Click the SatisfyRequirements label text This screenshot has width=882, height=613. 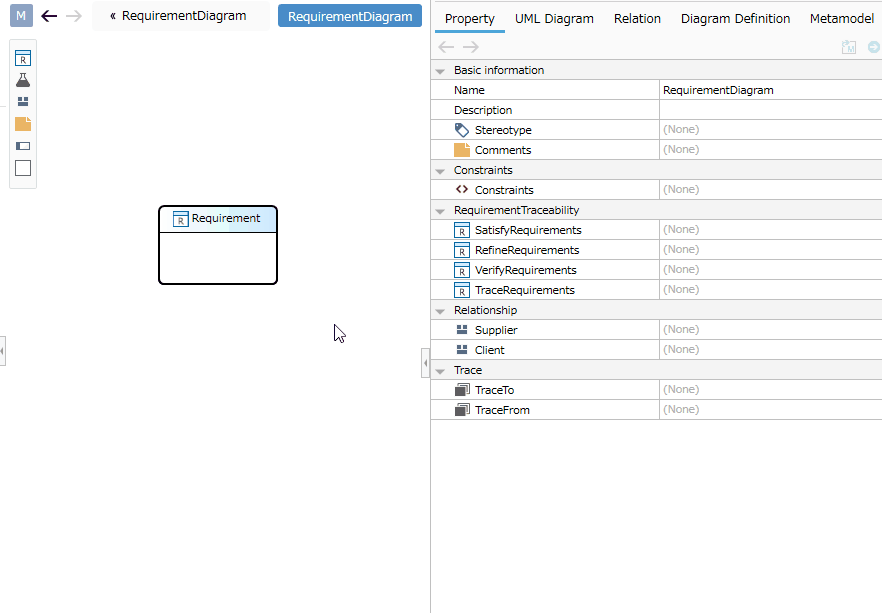coord(528,230)
